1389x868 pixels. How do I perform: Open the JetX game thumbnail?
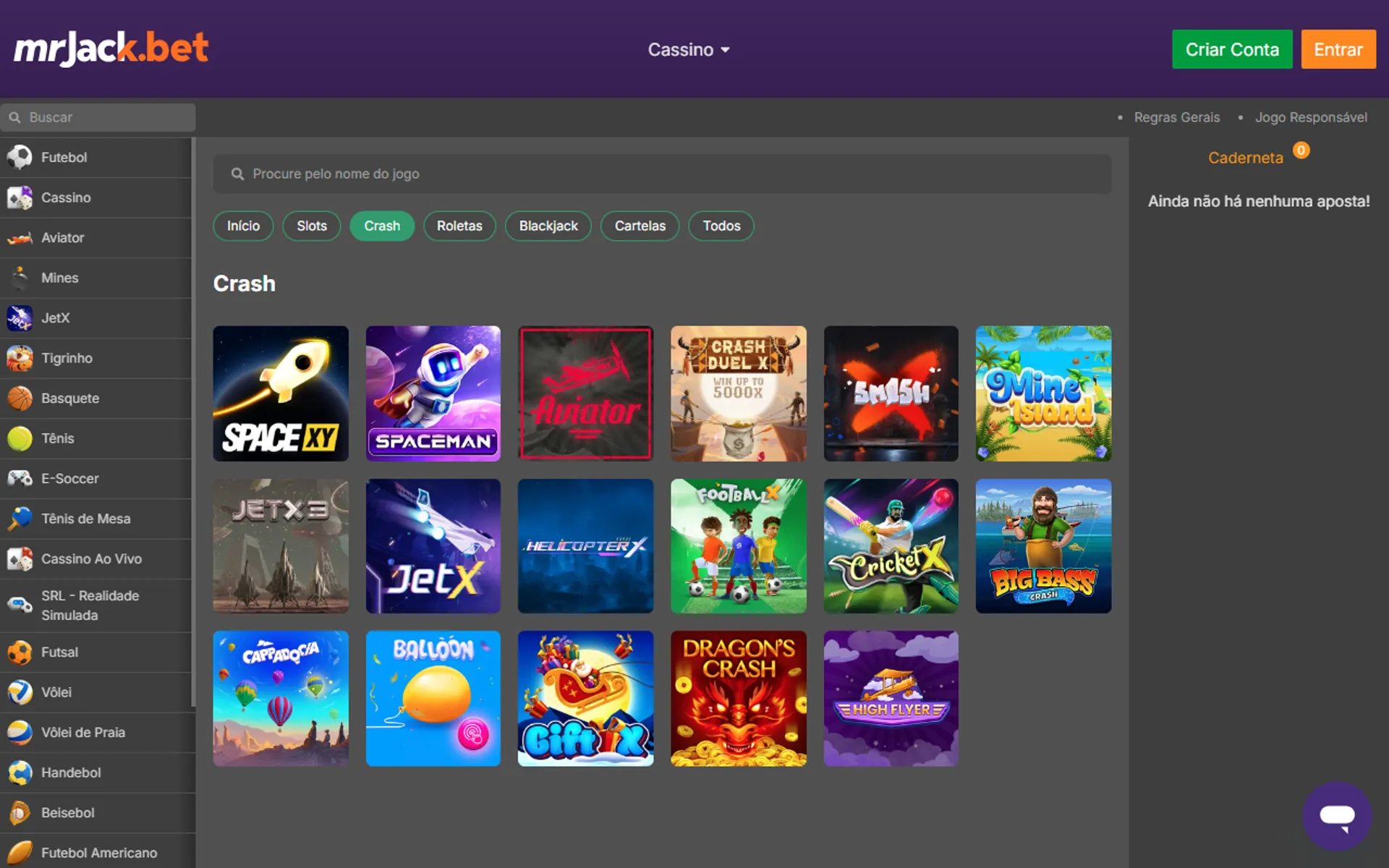click(433, 546)
